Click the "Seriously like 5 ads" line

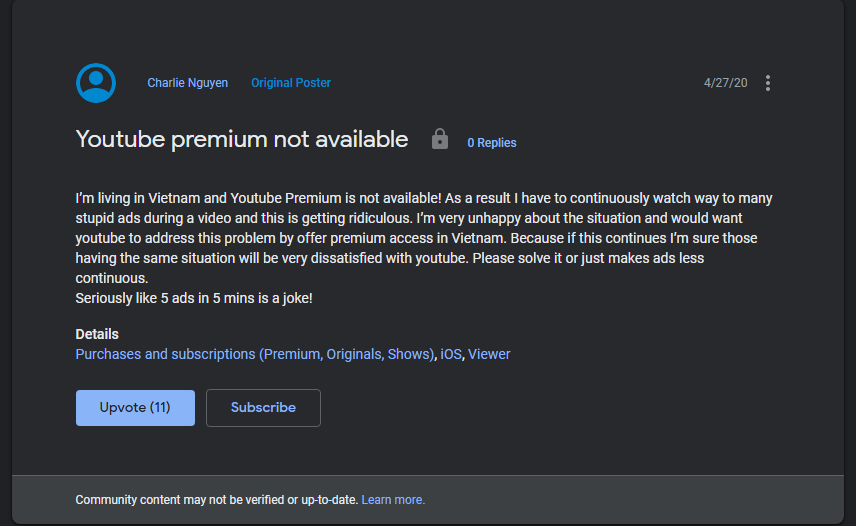[194, 298]
